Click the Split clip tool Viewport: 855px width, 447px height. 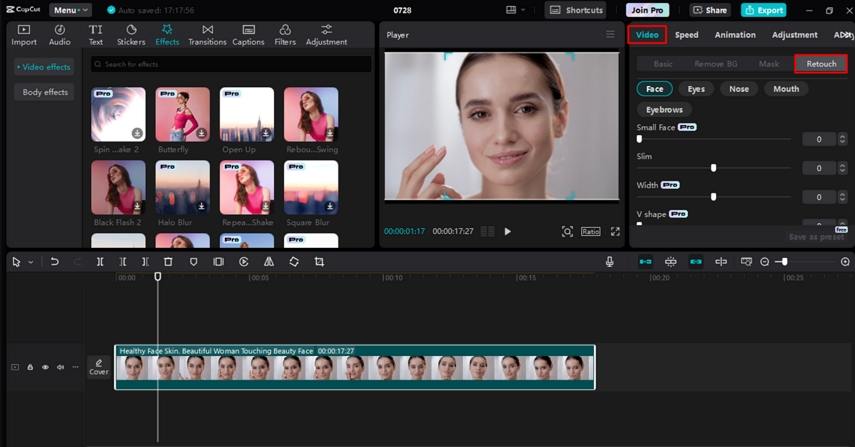coord(100,262)
